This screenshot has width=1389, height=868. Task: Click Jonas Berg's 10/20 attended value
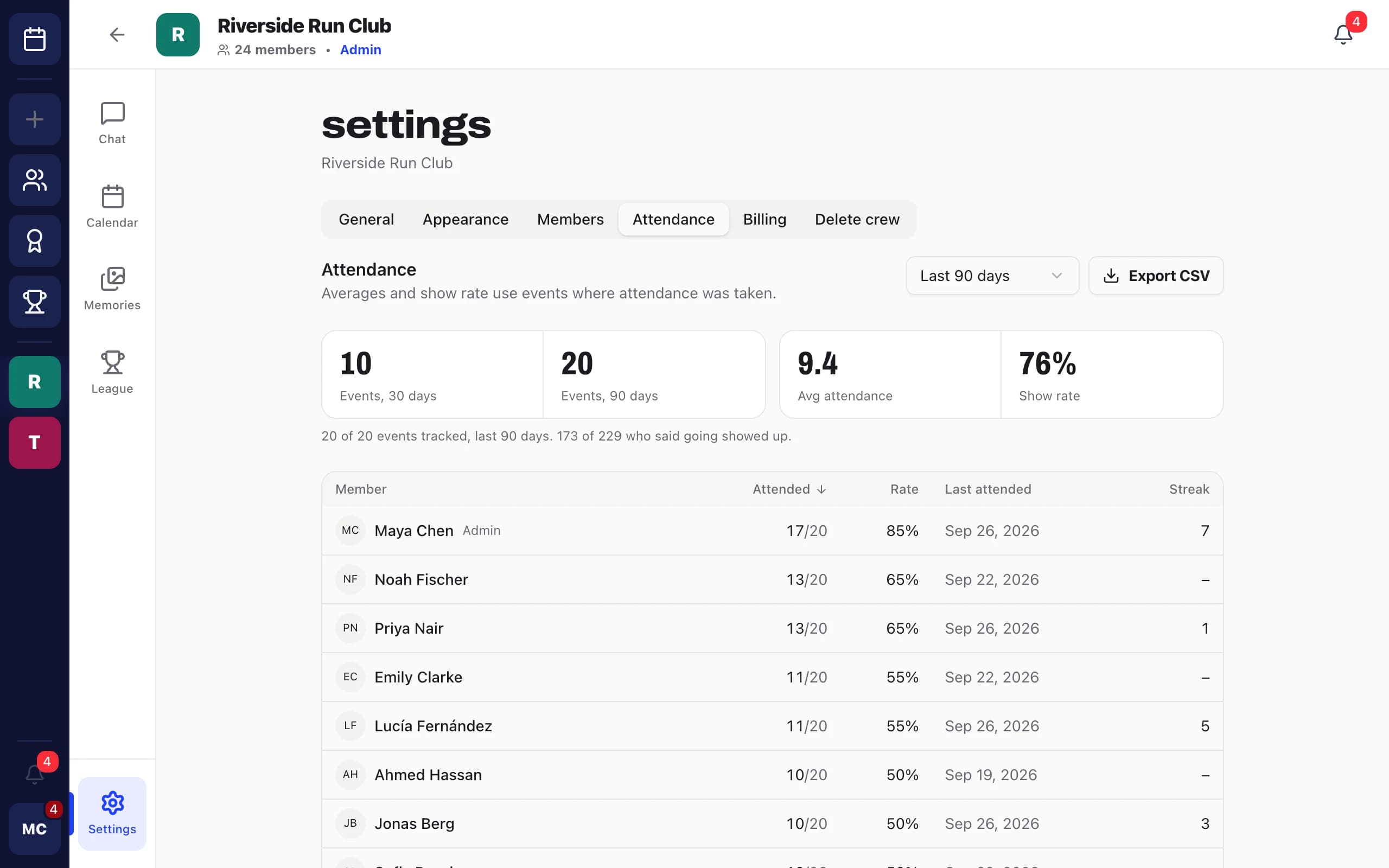pyautogui.click(x=806, y=823)
